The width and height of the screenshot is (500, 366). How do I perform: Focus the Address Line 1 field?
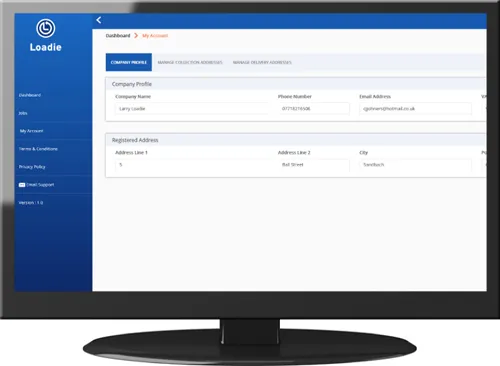tap(191, 165)
